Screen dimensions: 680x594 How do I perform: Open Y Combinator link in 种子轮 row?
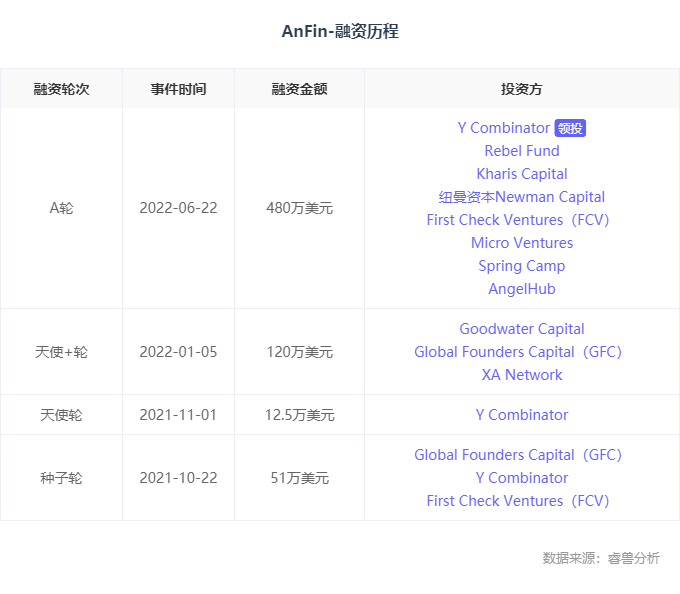point(522,478)
